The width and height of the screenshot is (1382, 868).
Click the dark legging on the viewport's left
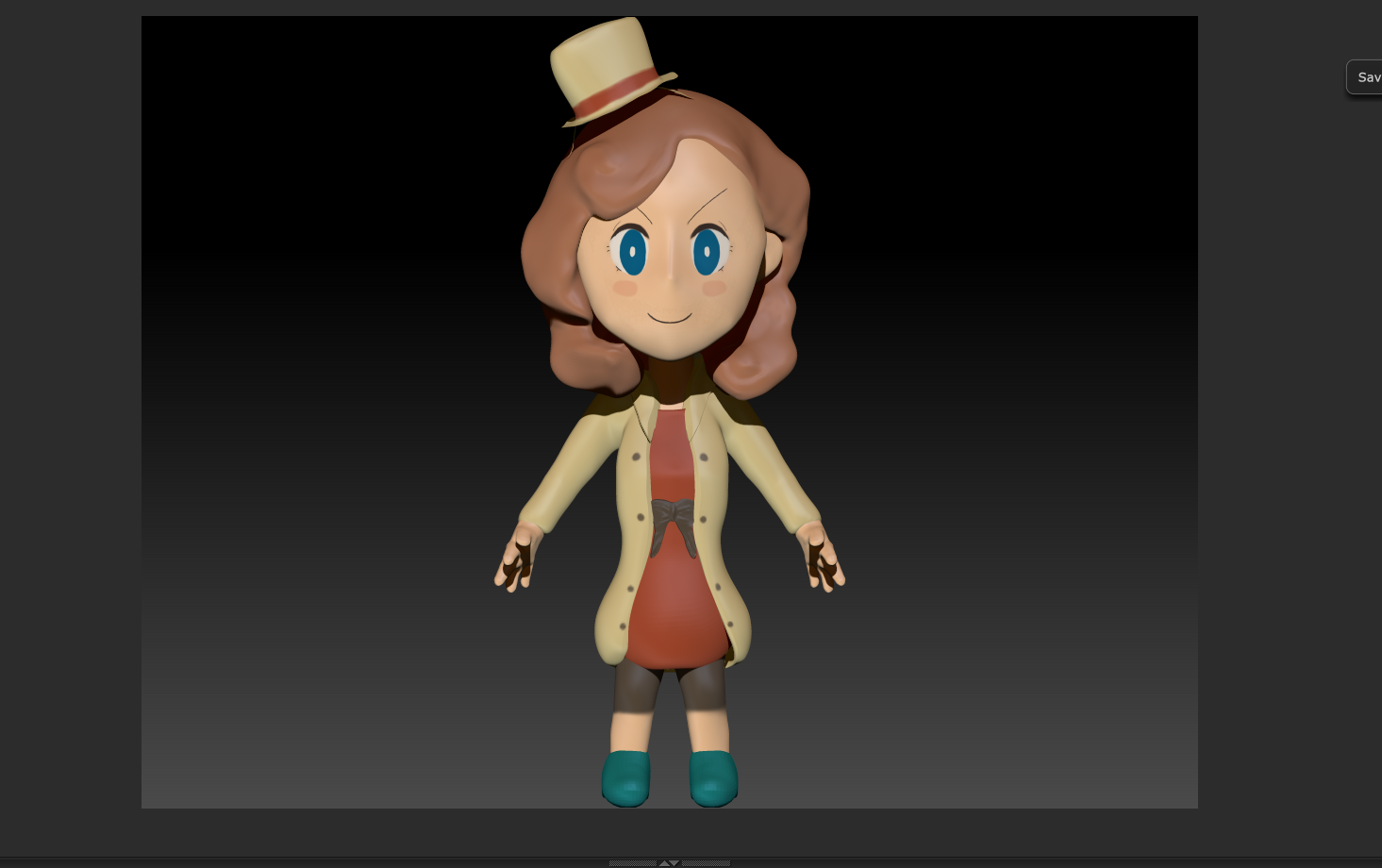tap(634, 689)
